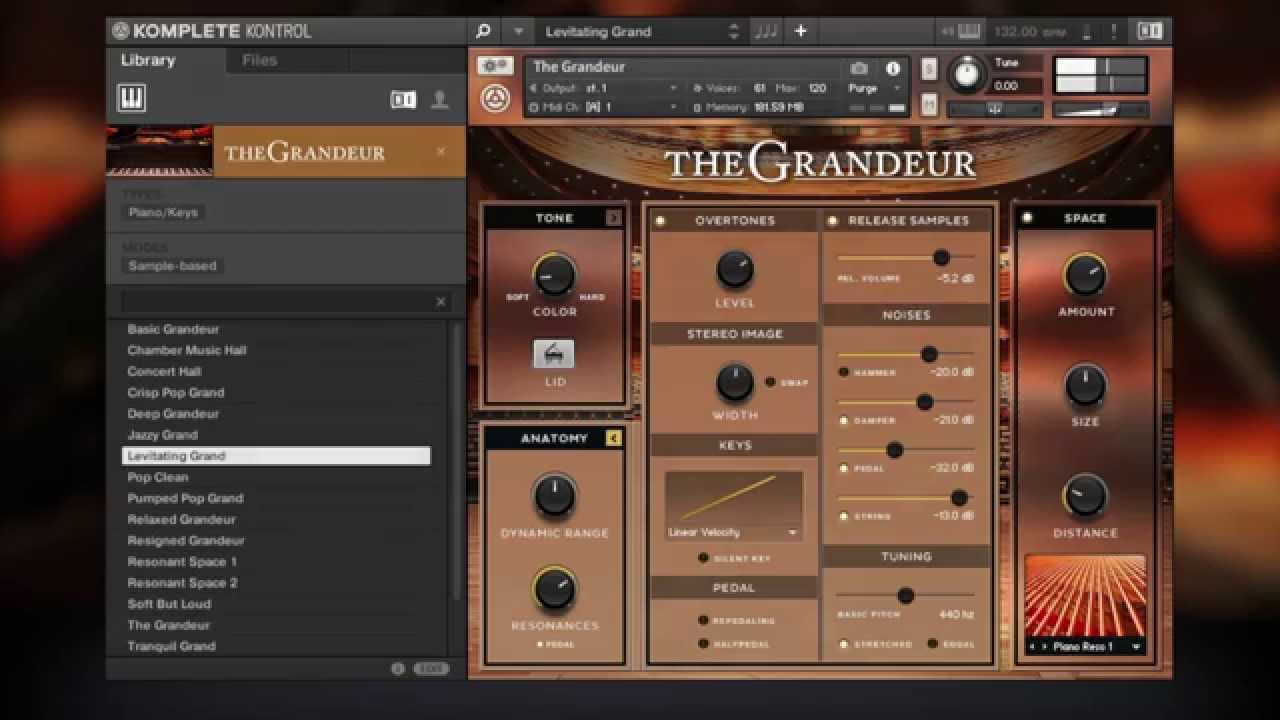Click the plus icon beside preset name

800,31
